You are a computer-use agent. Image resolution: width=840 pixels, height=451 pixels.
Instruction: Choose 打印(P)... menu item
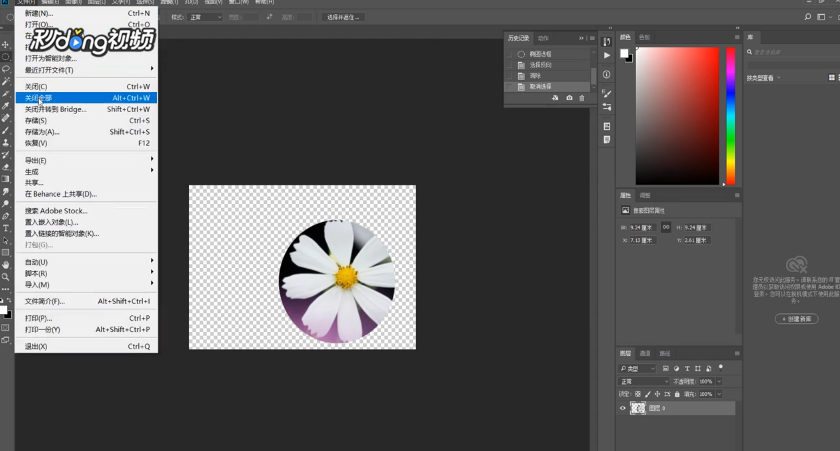[x=86, y=318]
